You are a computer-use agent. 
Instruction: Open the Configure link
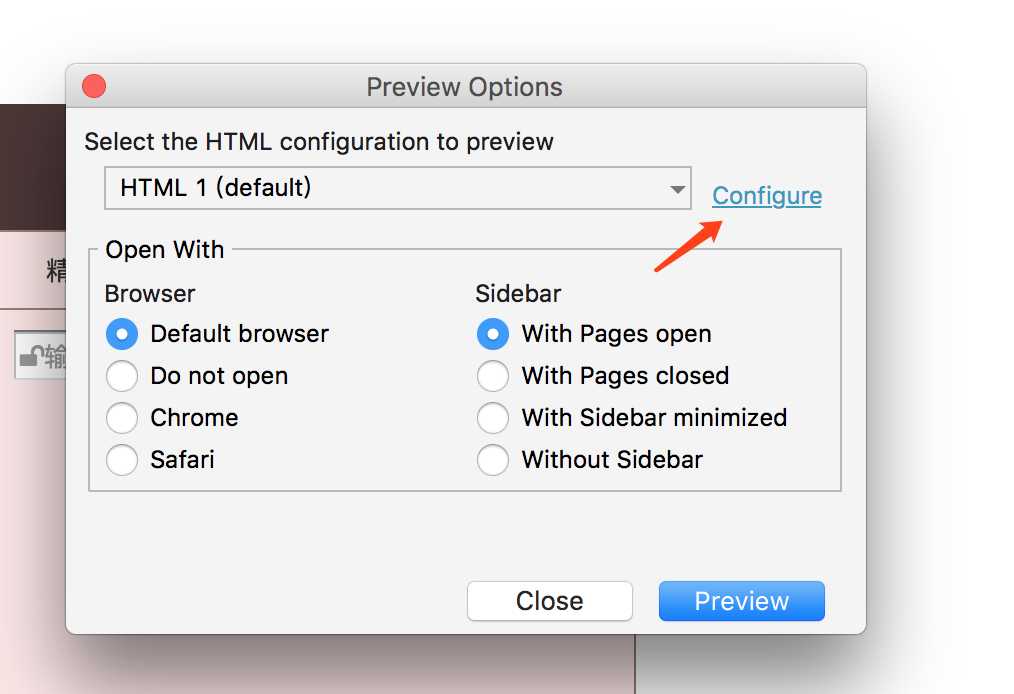tap(767, 196)
